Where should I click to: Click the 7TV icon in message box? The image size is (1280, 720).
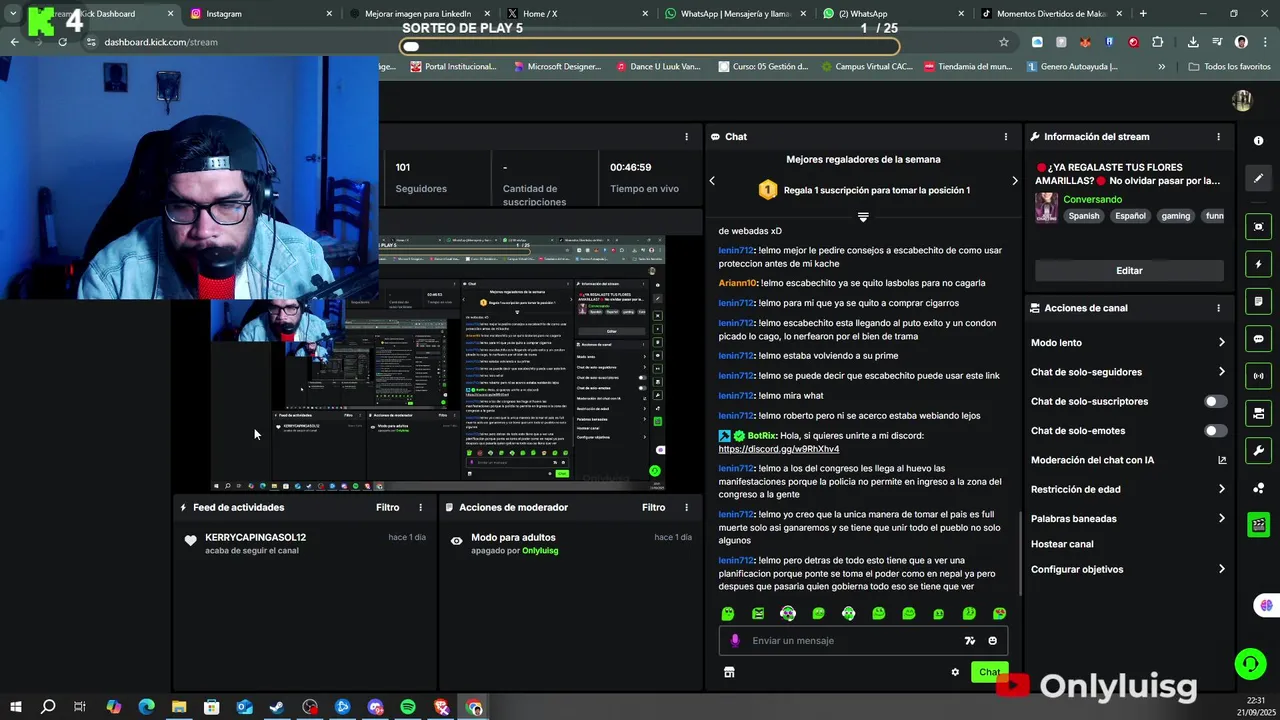point(969,641)
